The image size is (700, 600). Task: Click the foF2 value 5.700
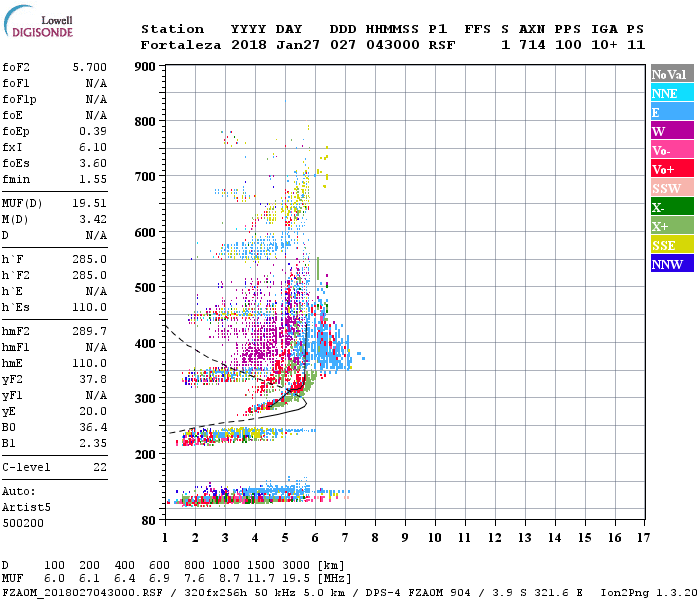pos(90,67)
